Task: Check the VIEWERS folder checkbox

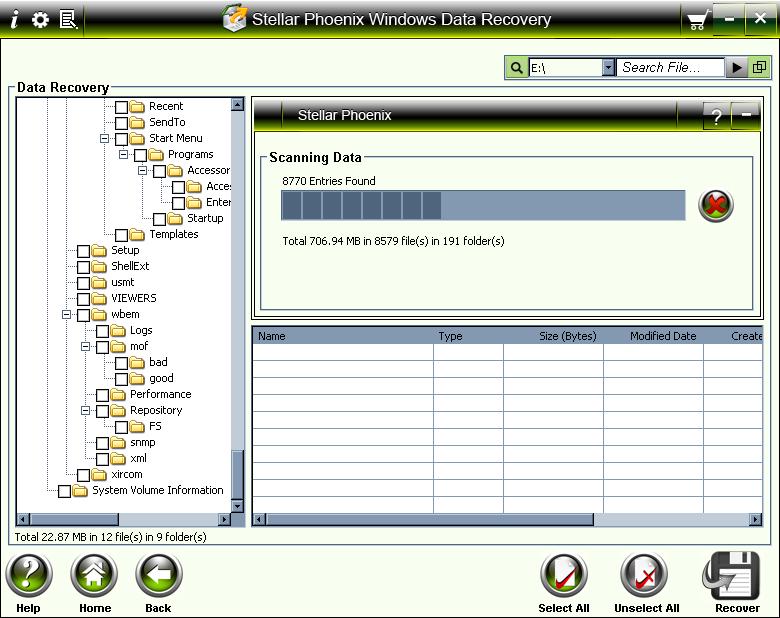Action: coord(84,298)
